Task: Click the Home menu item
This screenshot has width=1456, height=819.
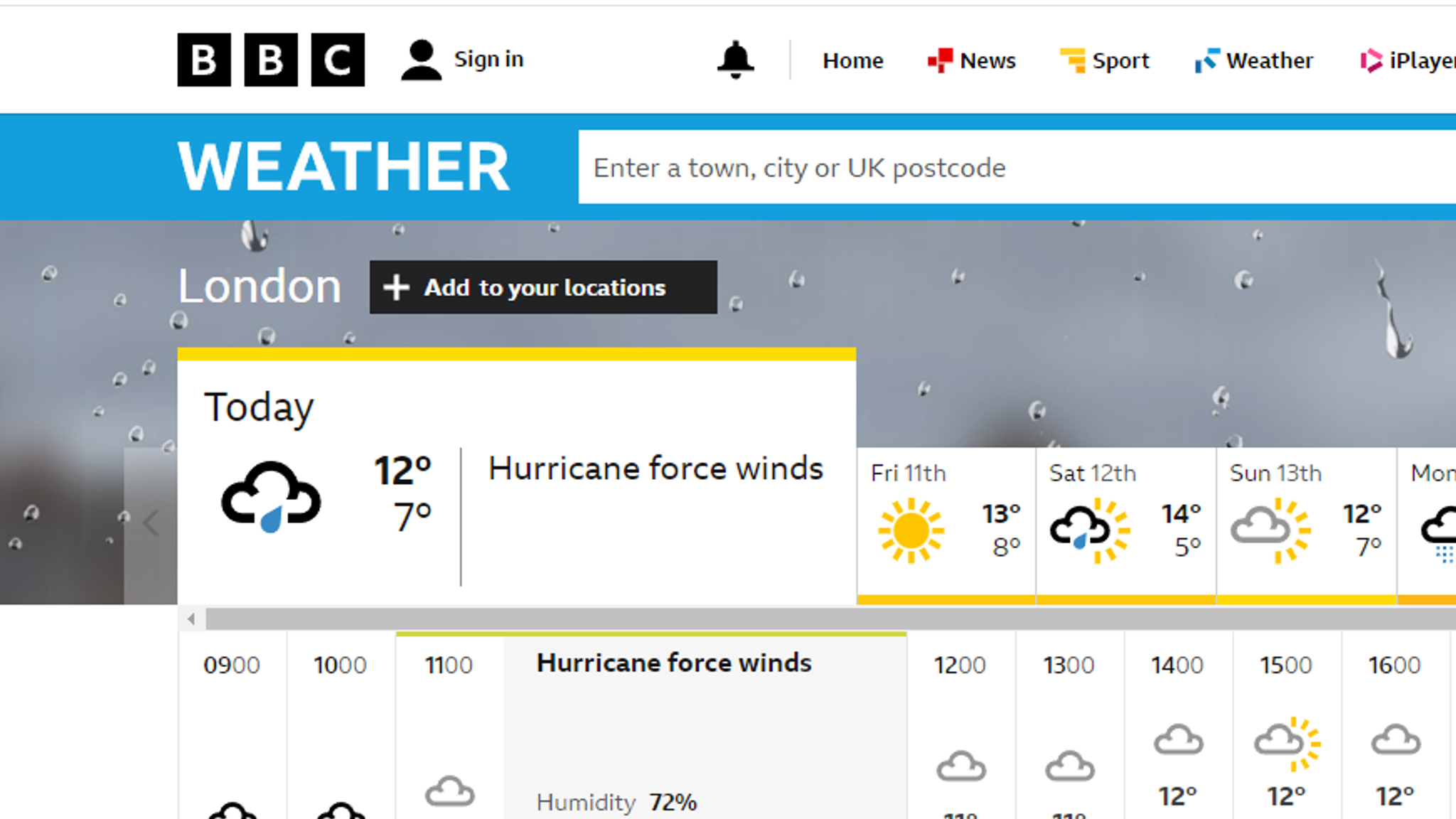Action: (x=852, y=59)
